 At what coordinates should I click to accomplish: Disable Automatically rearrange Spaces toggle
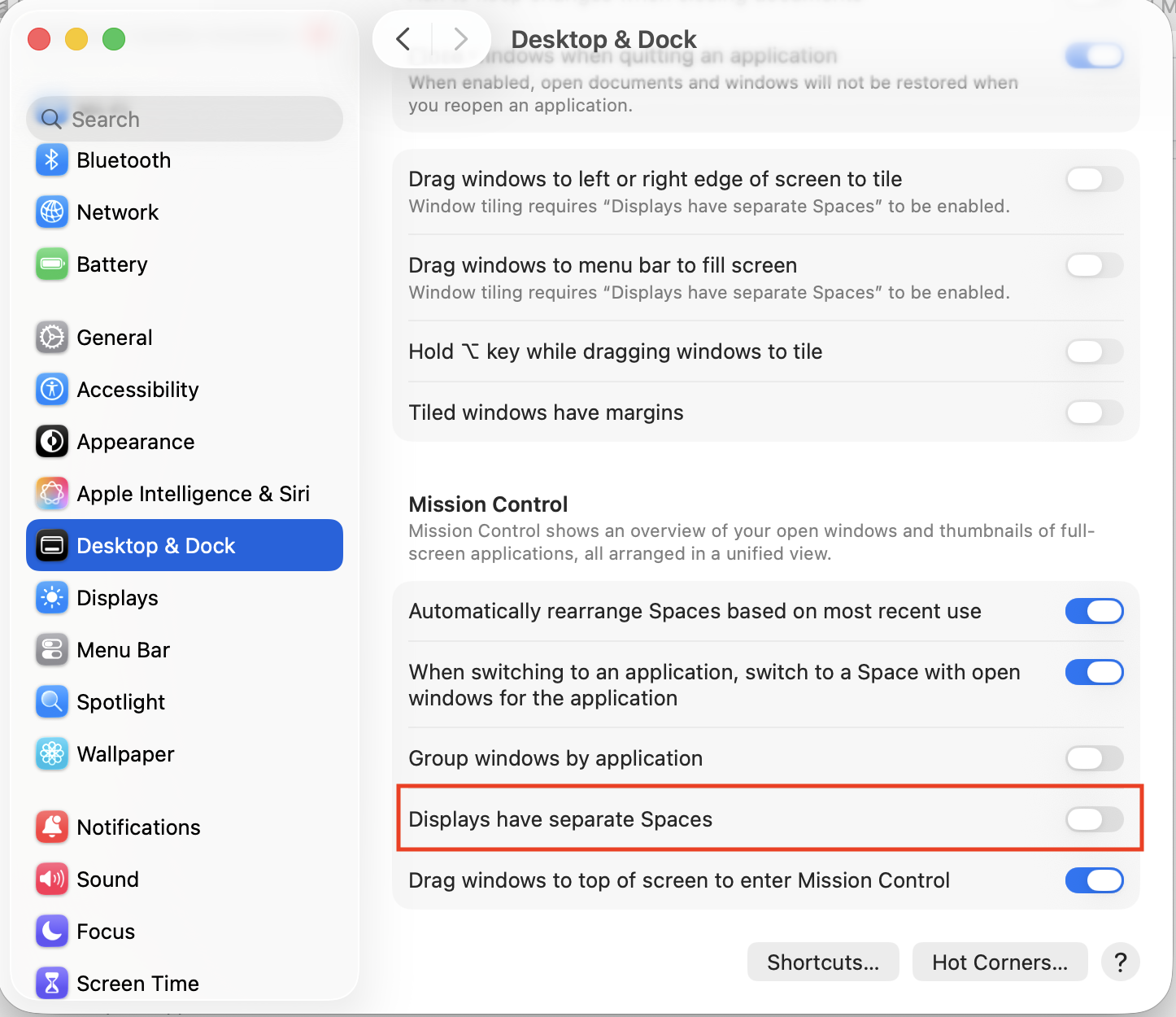(1094, 611)
